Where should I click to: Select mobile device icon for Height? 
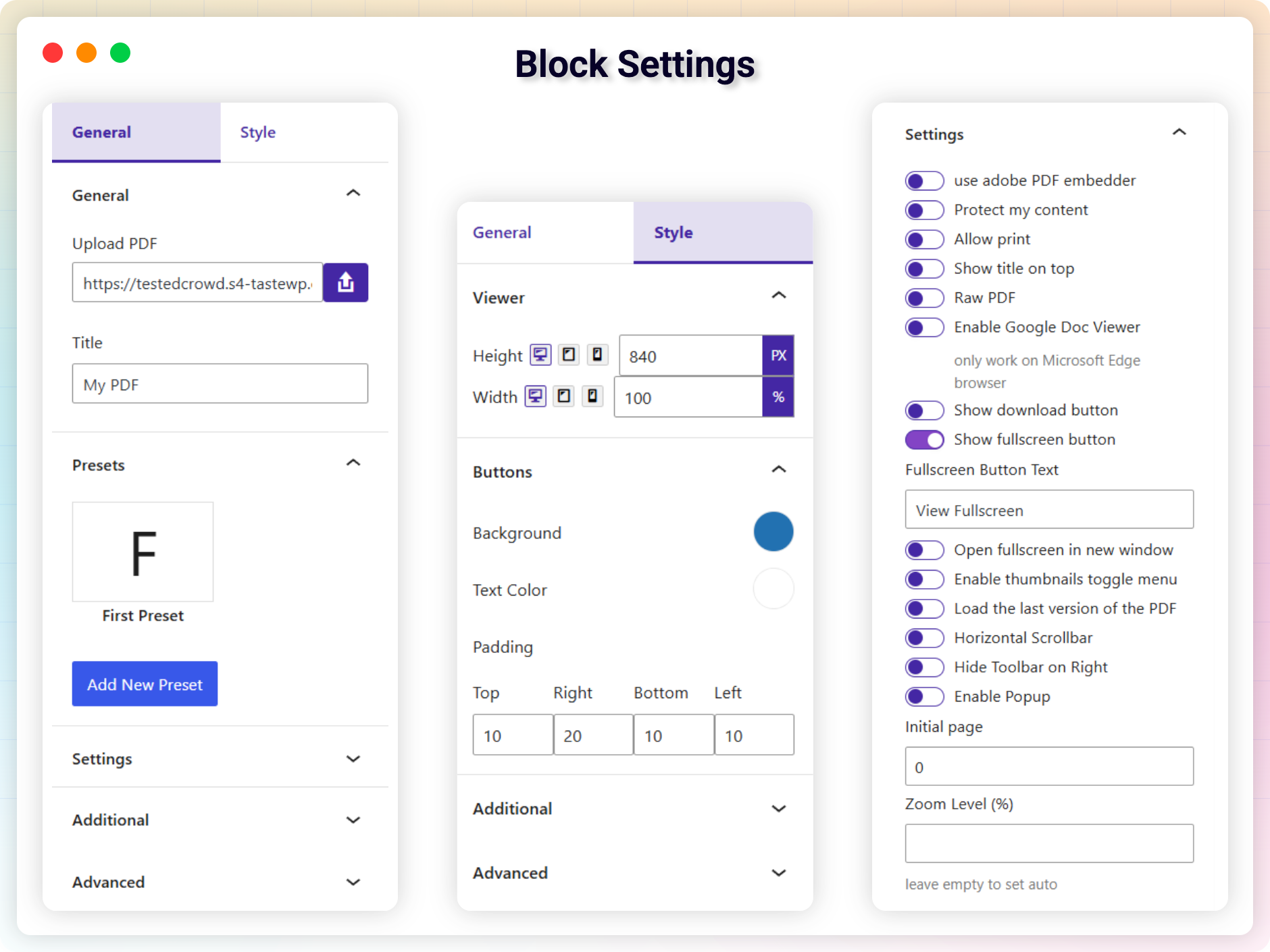click(597, 354)
